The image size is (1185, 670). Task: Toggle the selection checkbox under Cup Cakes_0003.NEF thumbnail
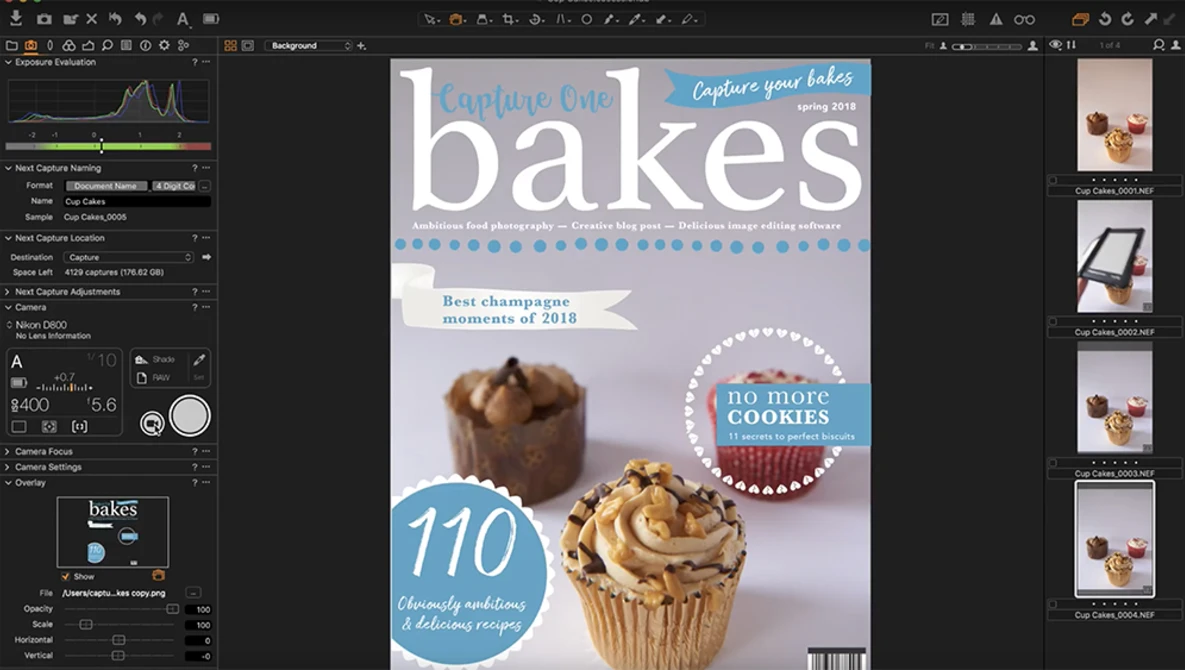pos(1053,462)
